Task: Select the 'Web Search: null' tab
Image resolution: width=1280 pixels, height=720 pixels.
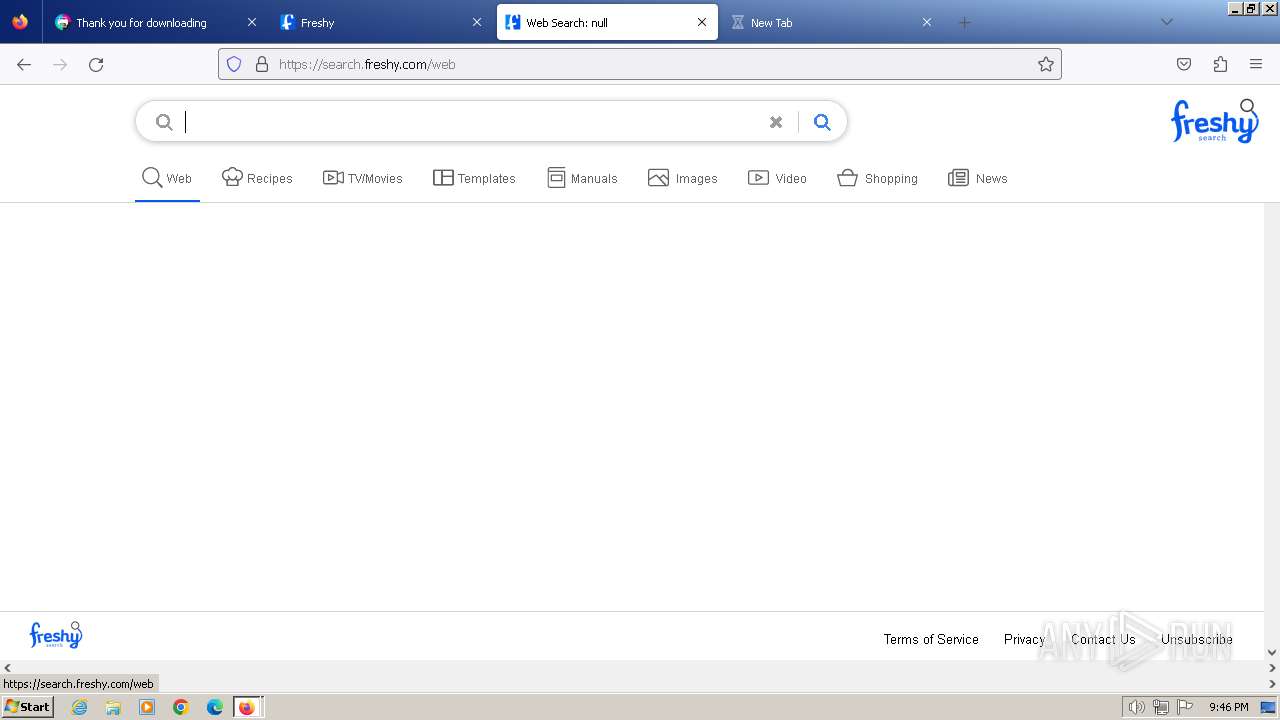Action: 607,22
